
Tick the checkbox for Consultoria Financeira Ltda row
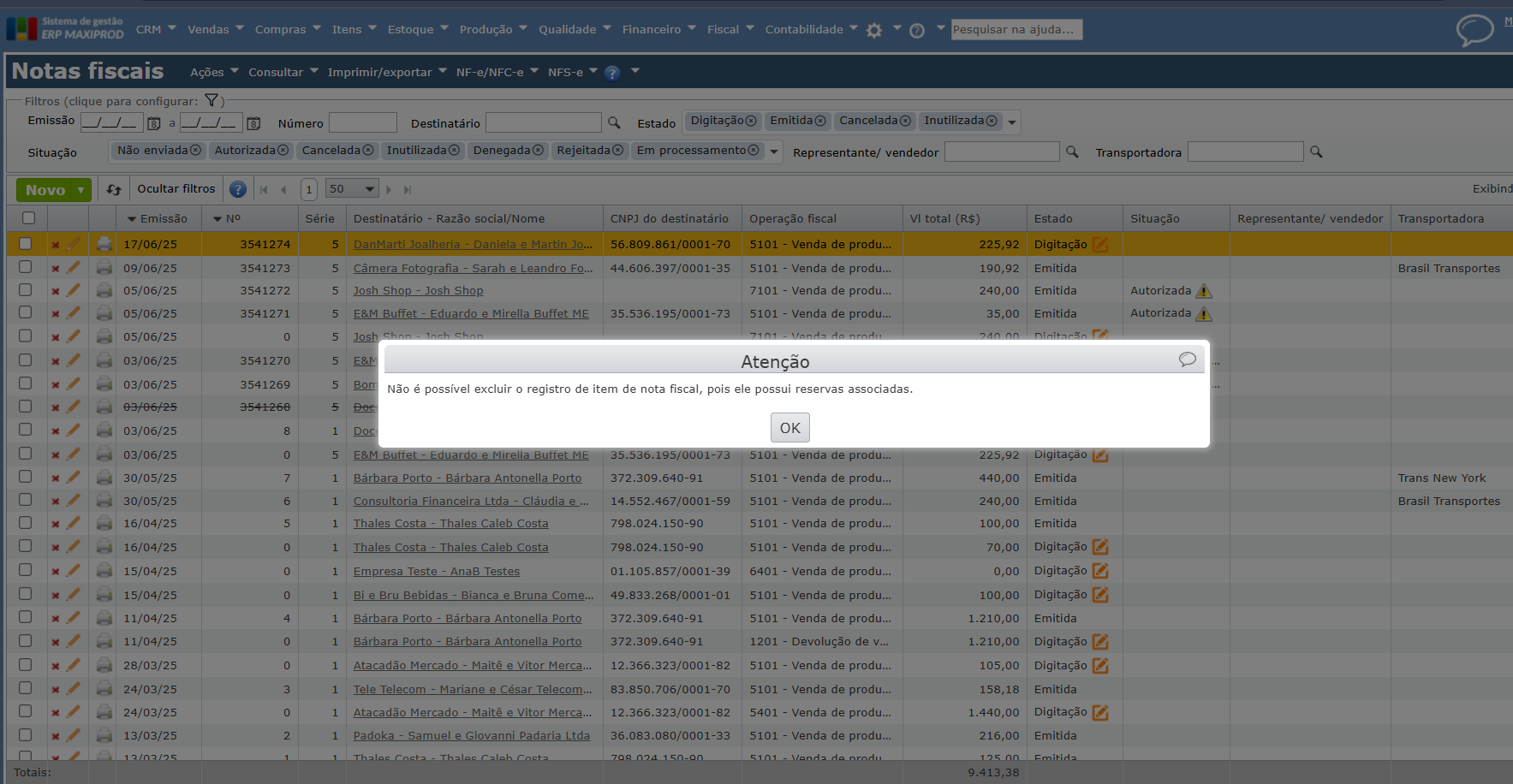pos(26,500)
